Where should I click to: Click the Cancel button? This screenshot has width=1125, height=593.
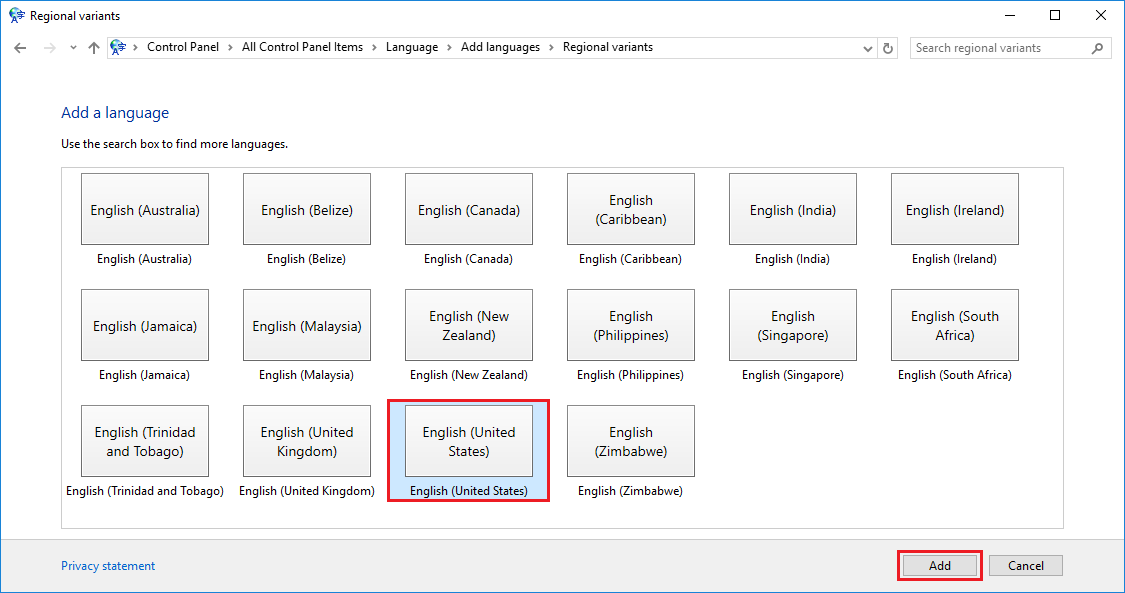tap(1026, 565)
